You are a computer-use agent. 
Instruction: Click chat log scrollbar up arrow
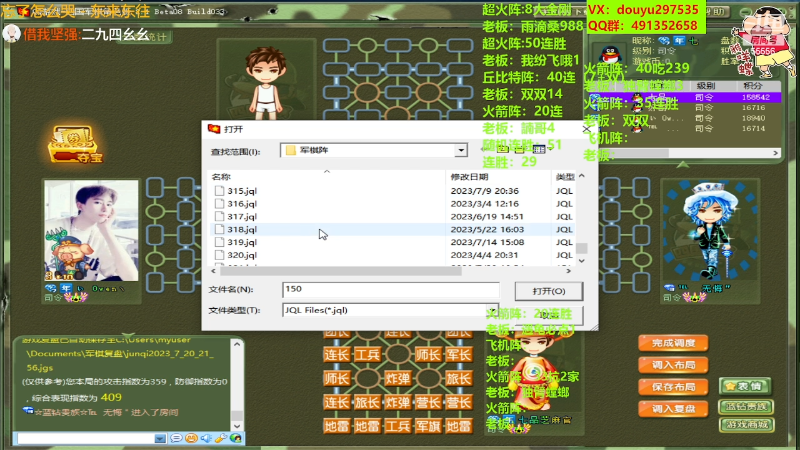[237, 344]
